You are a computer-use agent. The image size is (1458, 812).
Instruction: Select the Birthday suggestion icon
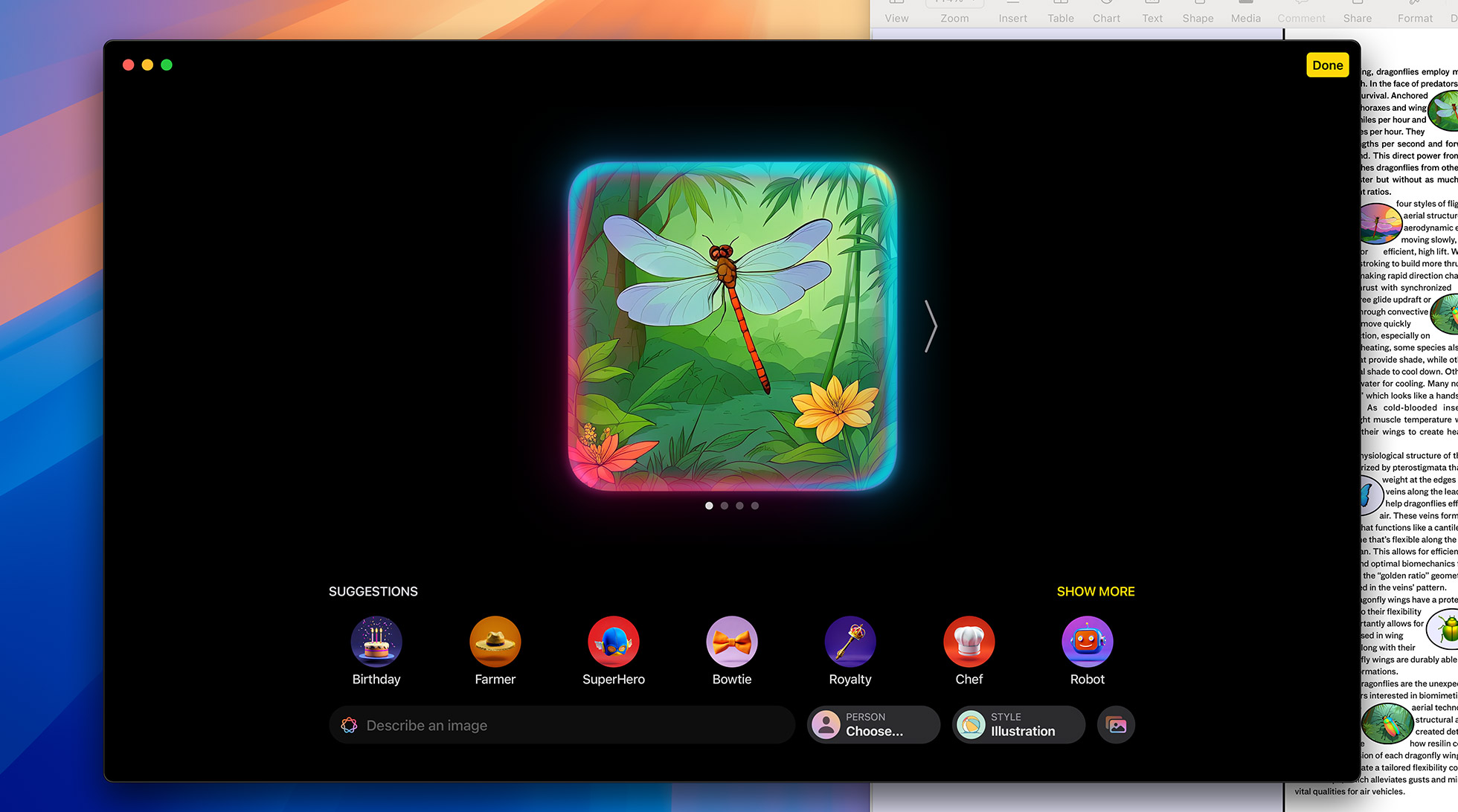click(x=376, y=642)
